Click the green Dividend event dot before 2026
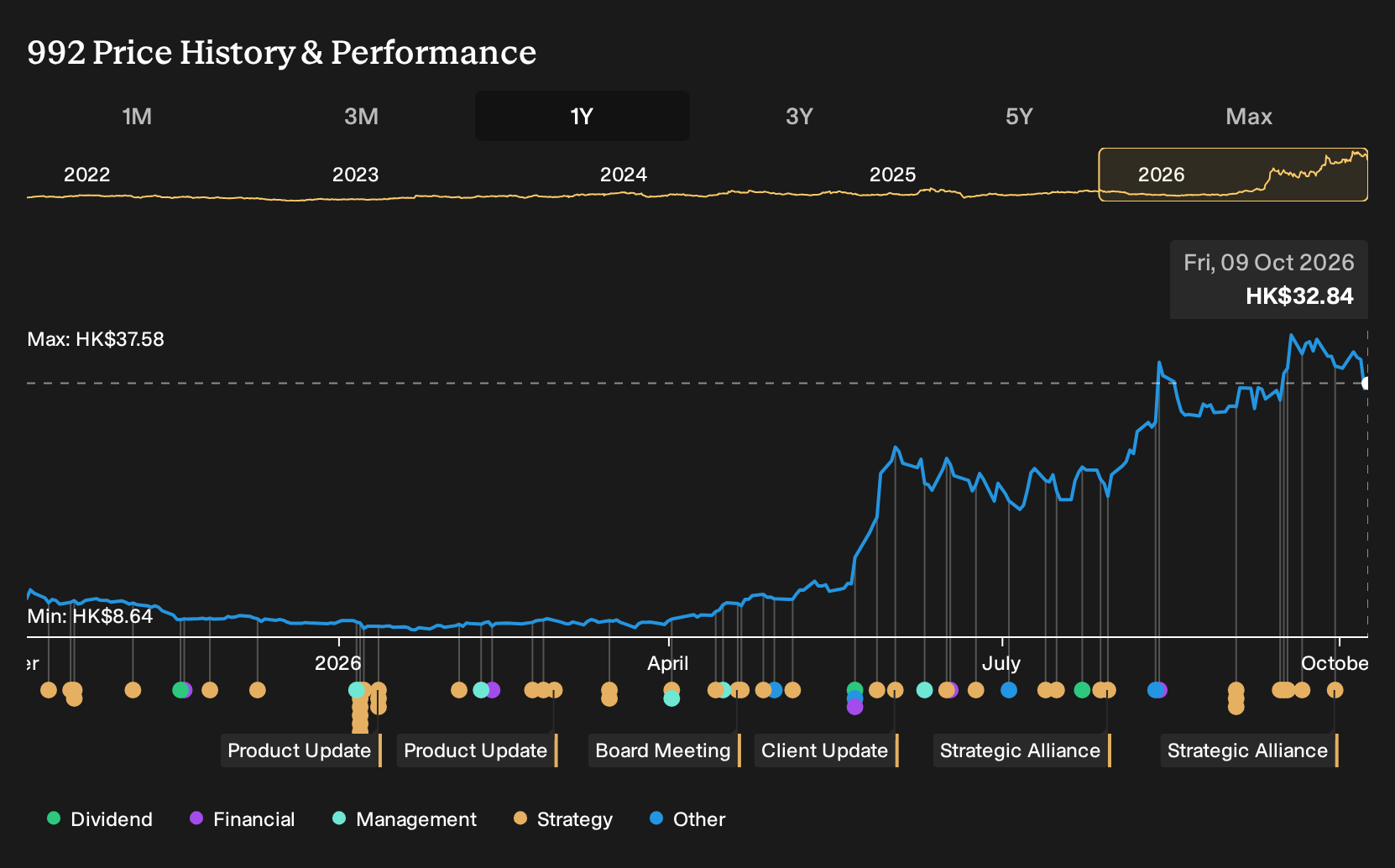Viewport: 1395px width, 868px height. click(x=180, y=690)
